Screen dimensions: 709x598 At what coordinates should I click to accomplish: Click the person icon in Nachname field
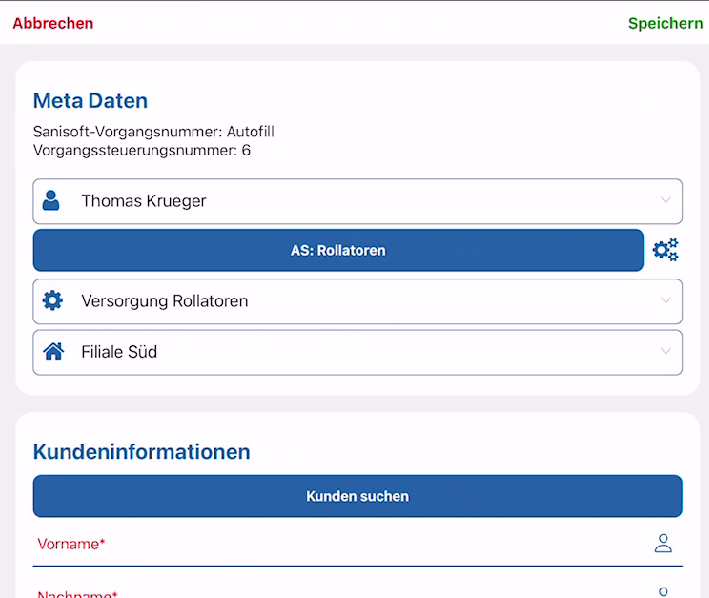663,592
